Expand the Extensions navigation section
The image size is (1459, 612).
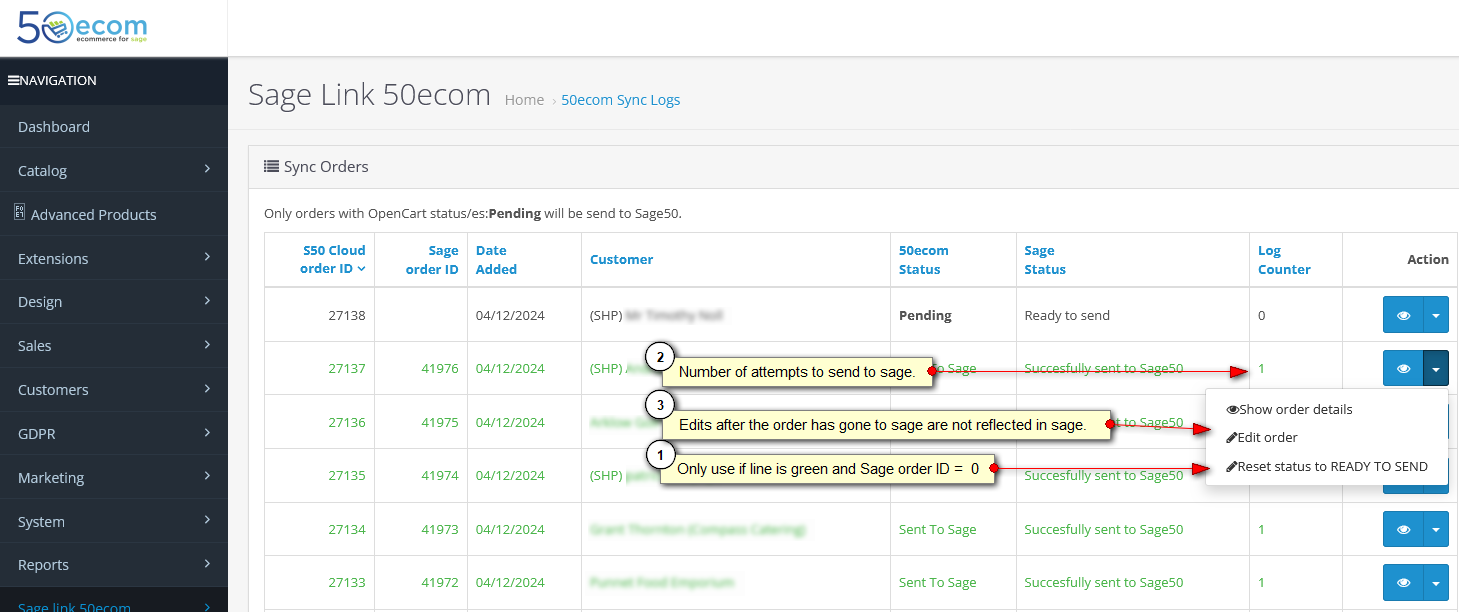pos(114,258)
